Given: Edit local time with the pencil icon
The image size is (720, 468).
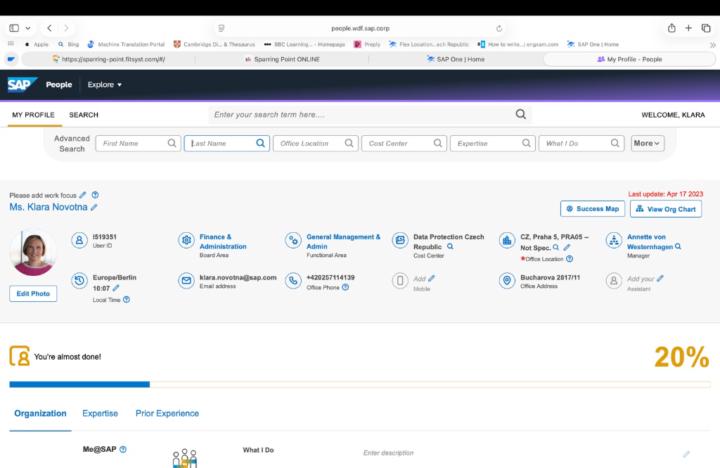Looking at the screenshot, I should (x=116, y=288).
